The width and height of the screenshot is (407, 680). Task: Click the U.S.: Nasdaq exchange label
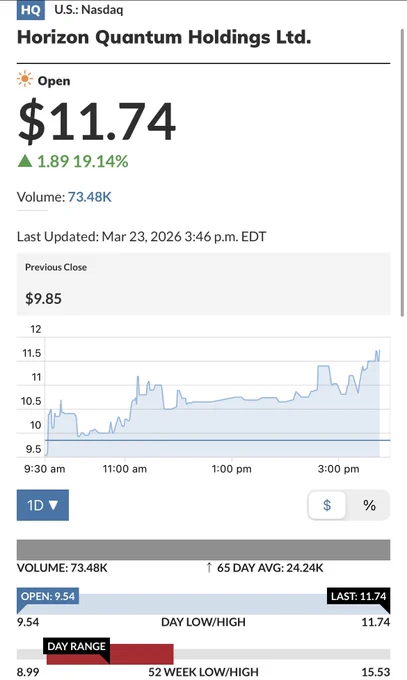[89, 10]
